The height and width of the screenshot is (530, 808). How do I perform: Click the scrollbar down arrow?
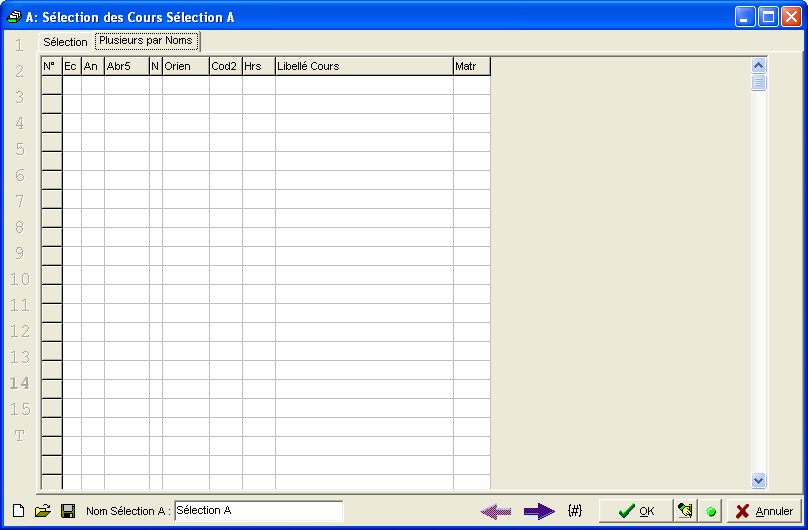(x=759, y=481)
